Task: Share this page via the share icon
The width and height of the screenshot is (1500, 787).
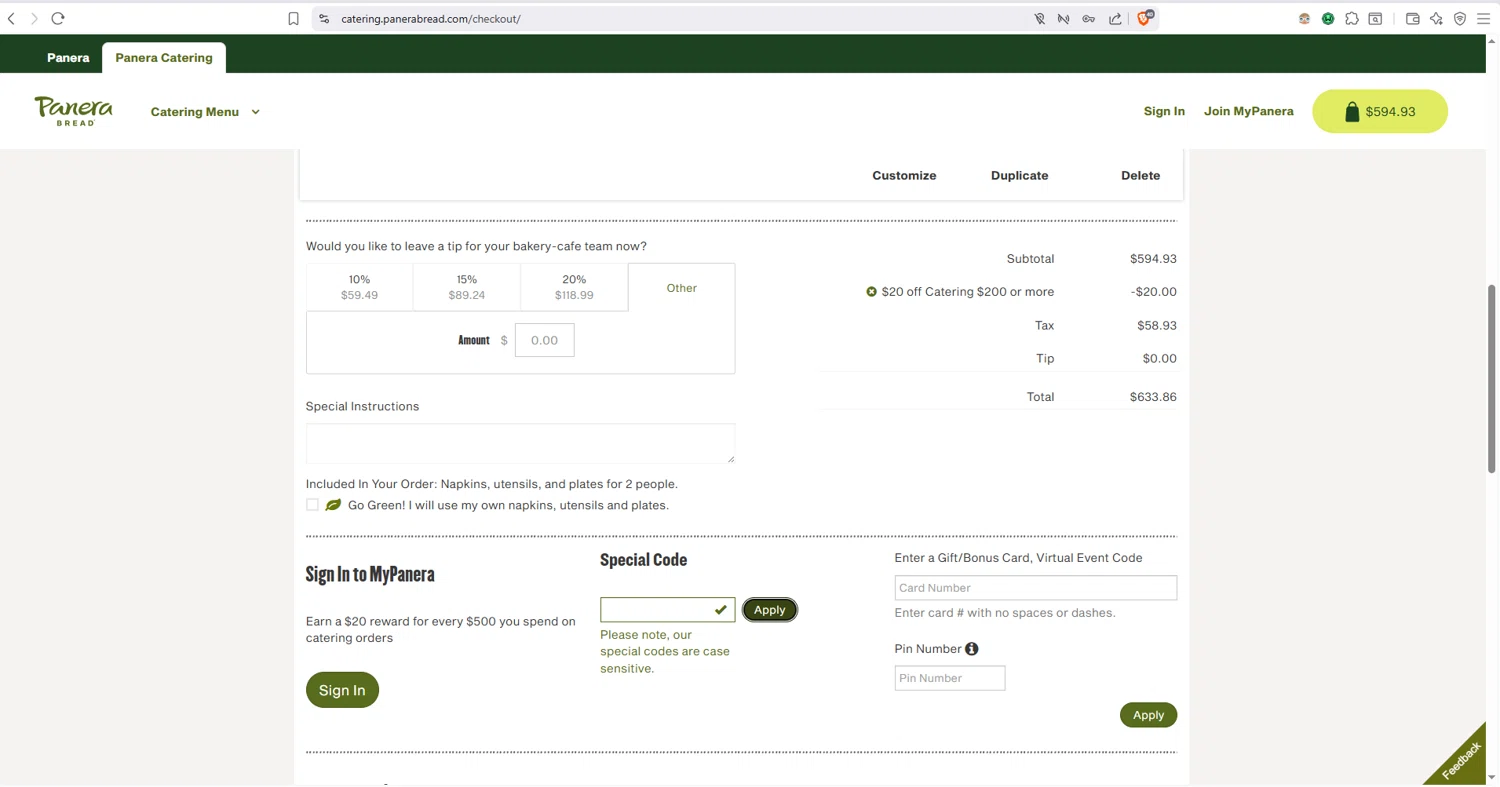Action: [1115, 18]
